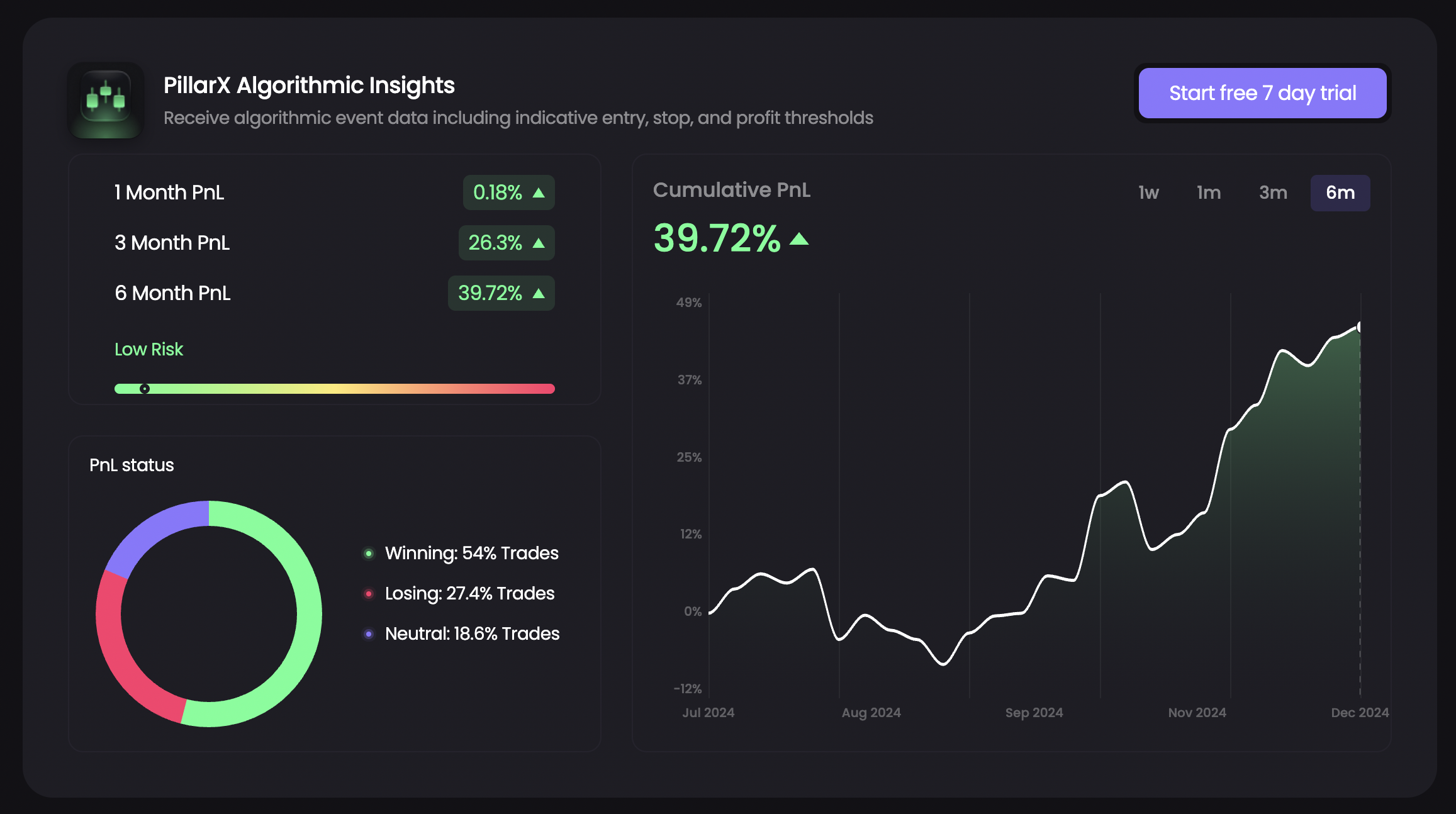Click the purple Neutral legend dot

click(369, 634)
